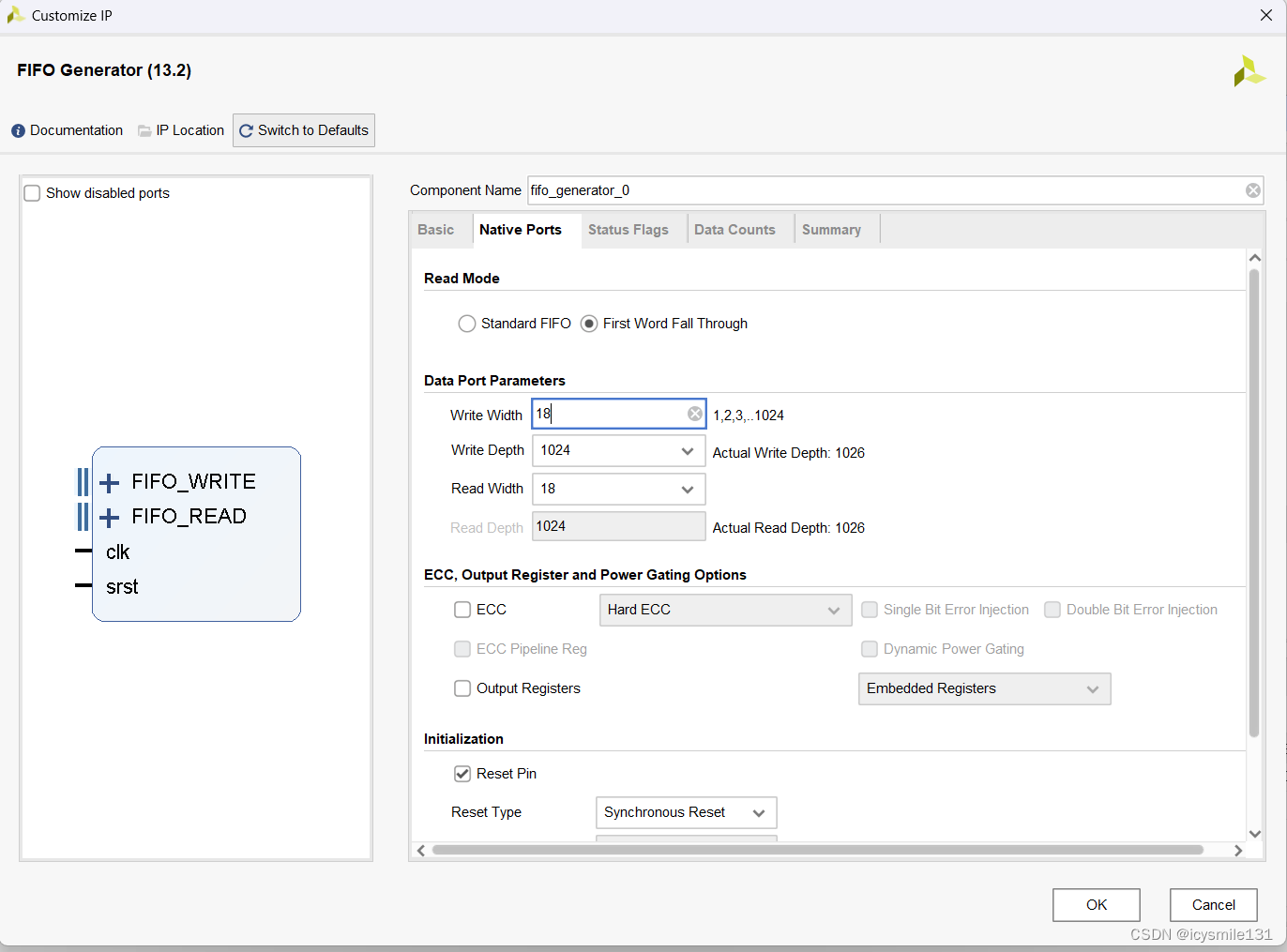
Task: Uncheck the Reset Pin checkbox
Action: (x=462, y=774)
